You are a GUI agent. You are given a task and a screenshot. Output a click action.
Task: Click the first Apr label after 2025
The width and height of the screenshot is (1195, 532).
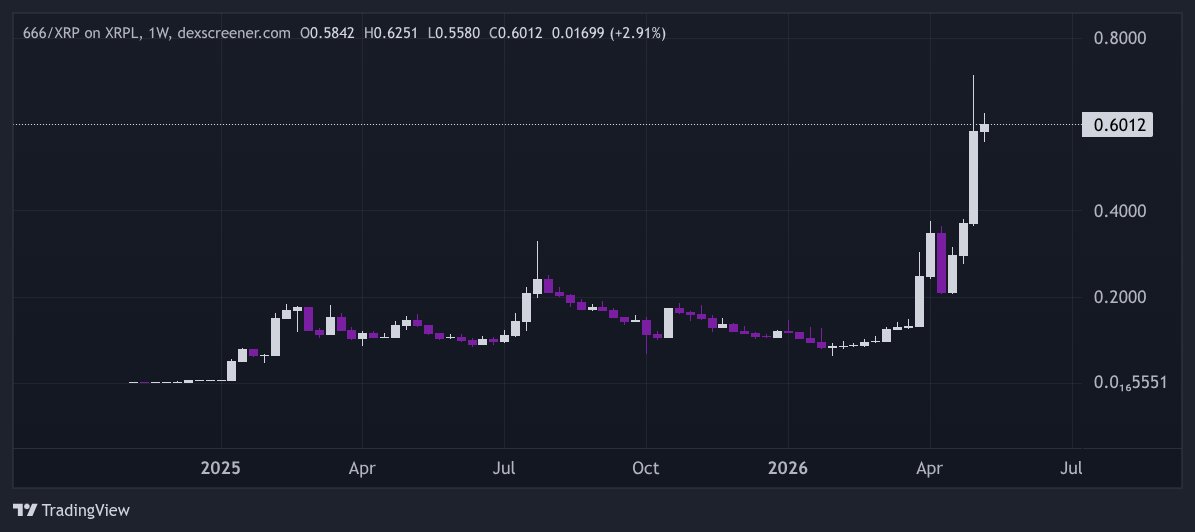coord(362,468)
